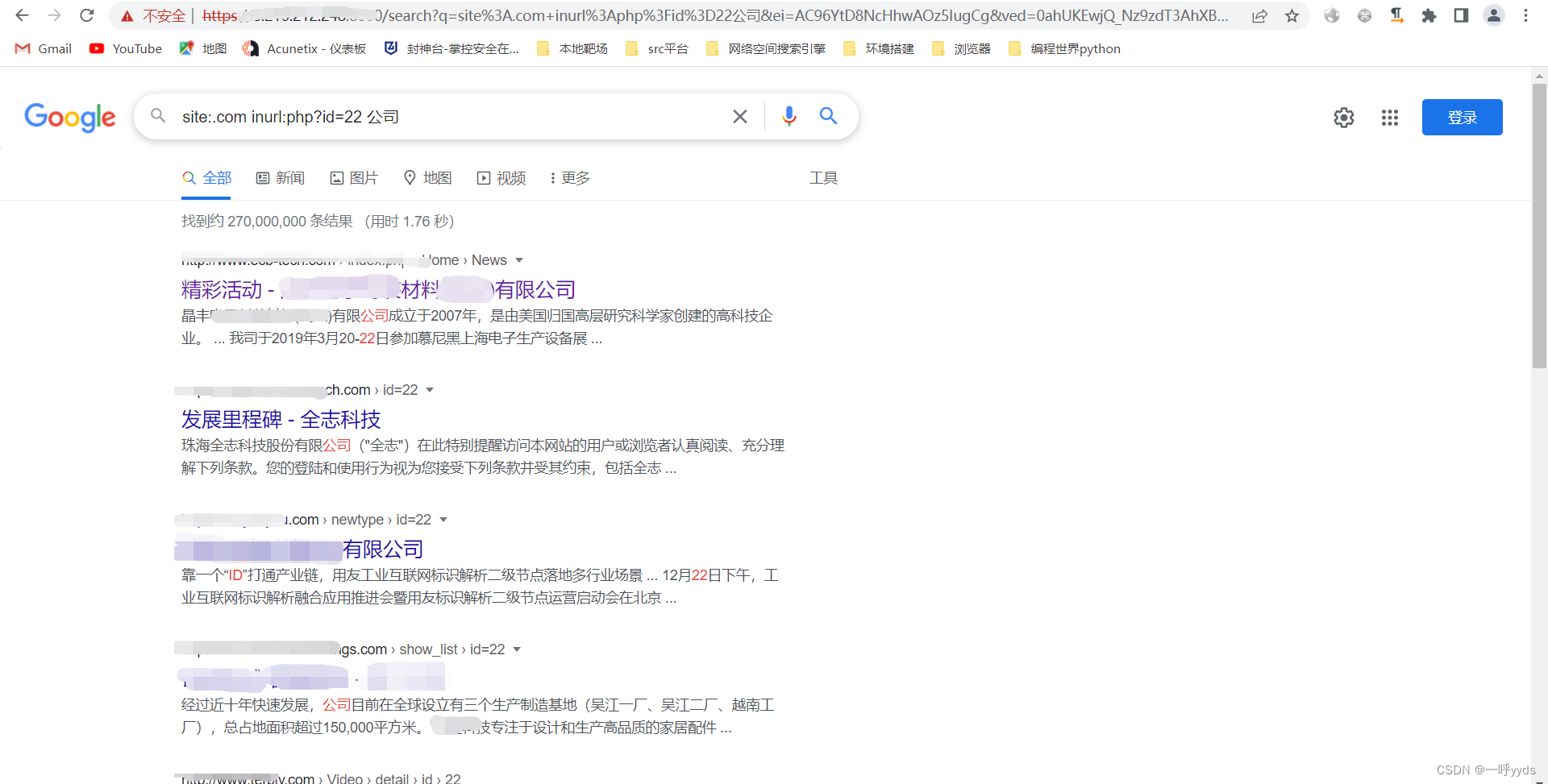Image resolution: width=1548 pixels, height=784 pixels.
Task: Open the Extensions puzzle icon
Action: pyautogui.click(x=1429, y=16)
